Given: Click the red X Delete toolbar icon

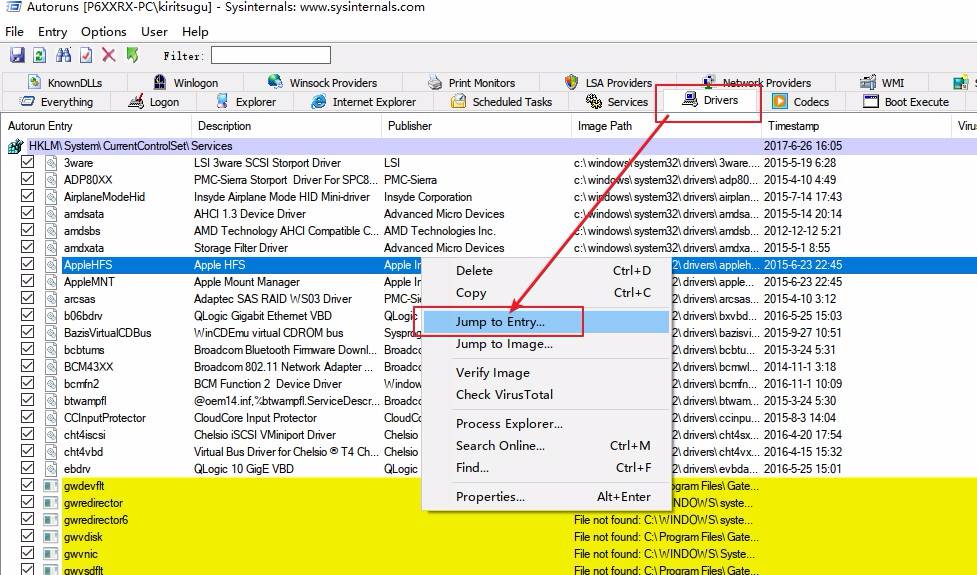Looking at the screenshot, I should tap(108, 55).
